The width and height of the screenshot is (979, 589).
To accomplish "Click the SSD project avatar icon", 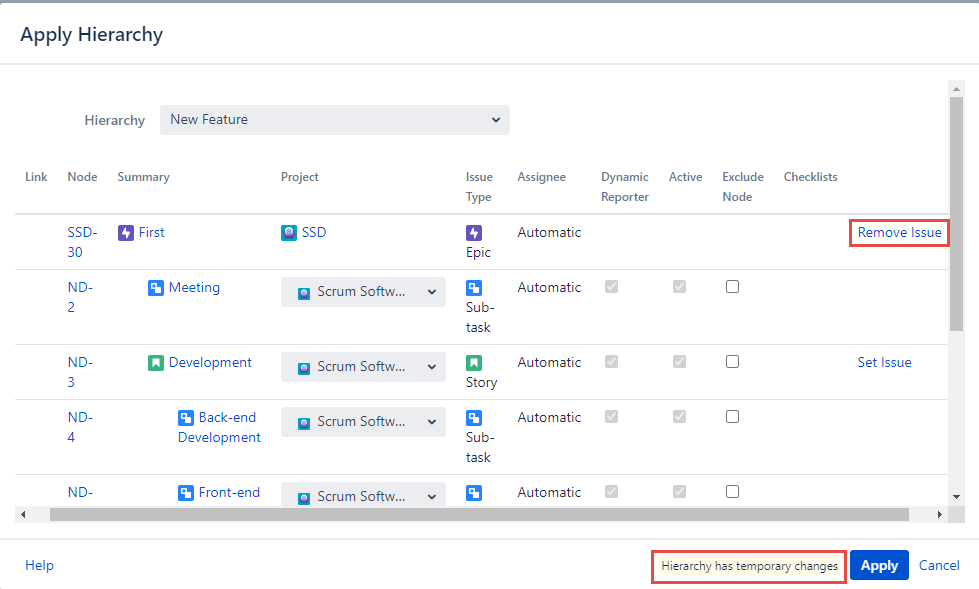I will tap(289, 233).
